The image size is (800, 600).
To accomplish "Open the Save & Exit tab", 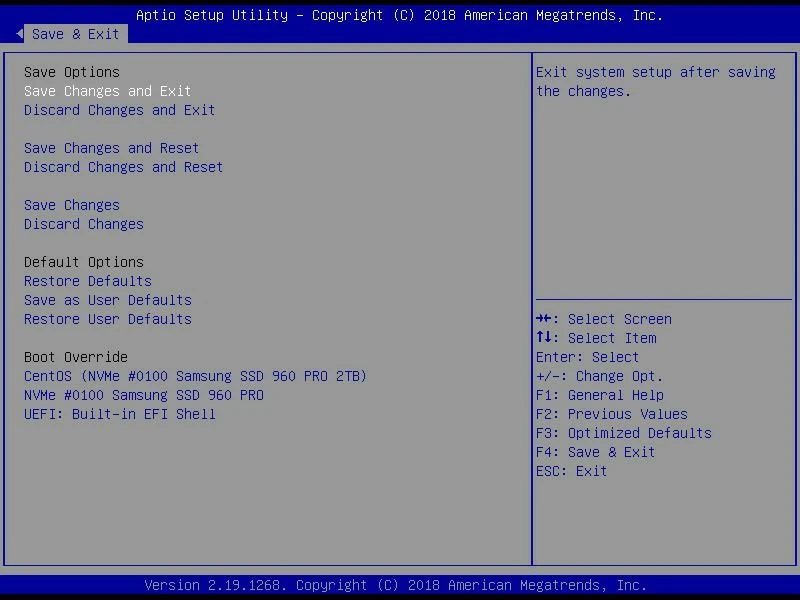I will 75,34.
